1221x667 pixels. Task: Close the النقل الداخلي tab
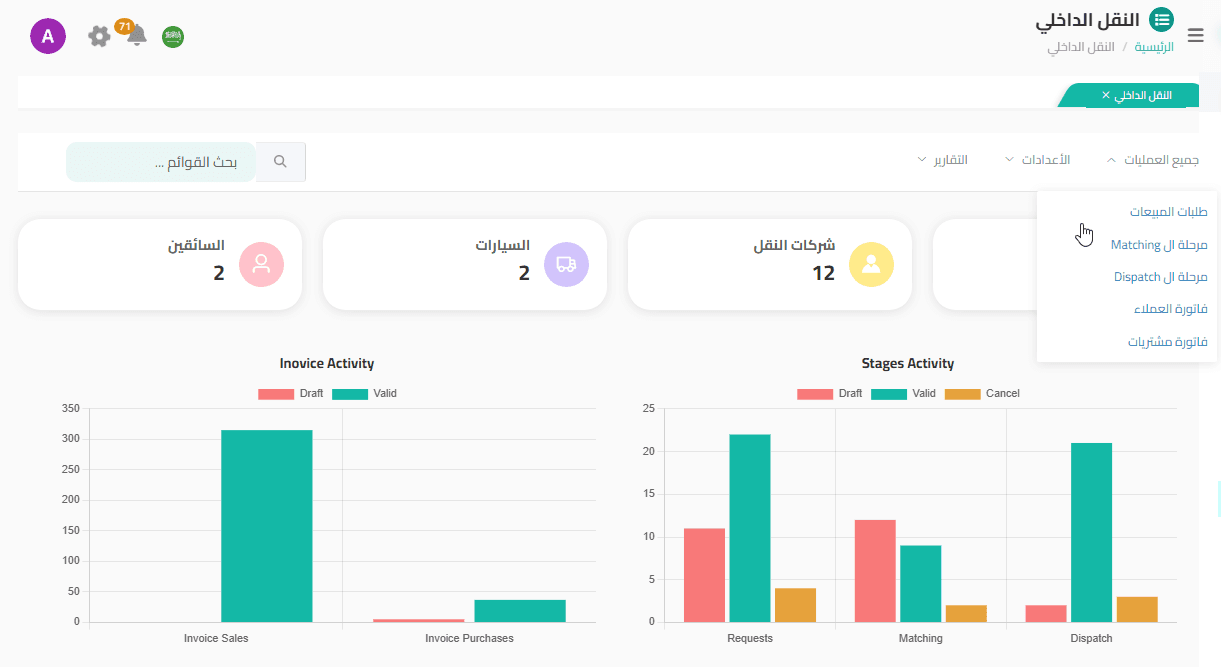pos(1106,95)
